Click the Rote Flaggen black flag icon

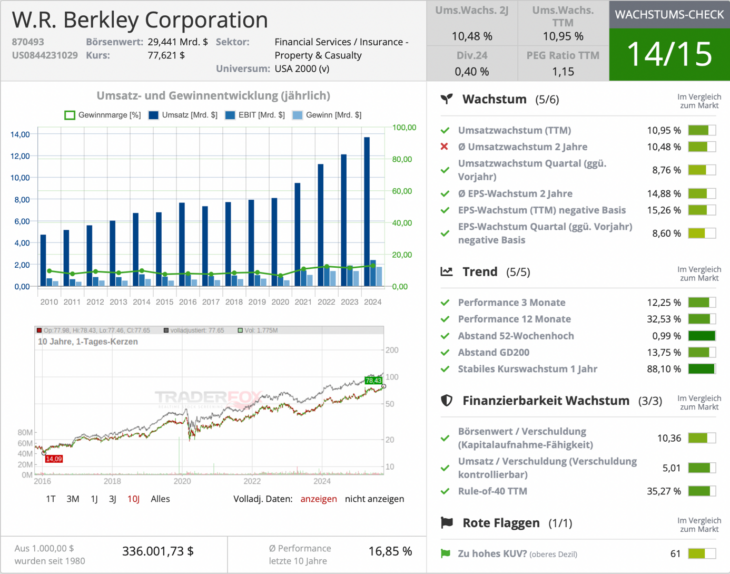pos(447,522)
